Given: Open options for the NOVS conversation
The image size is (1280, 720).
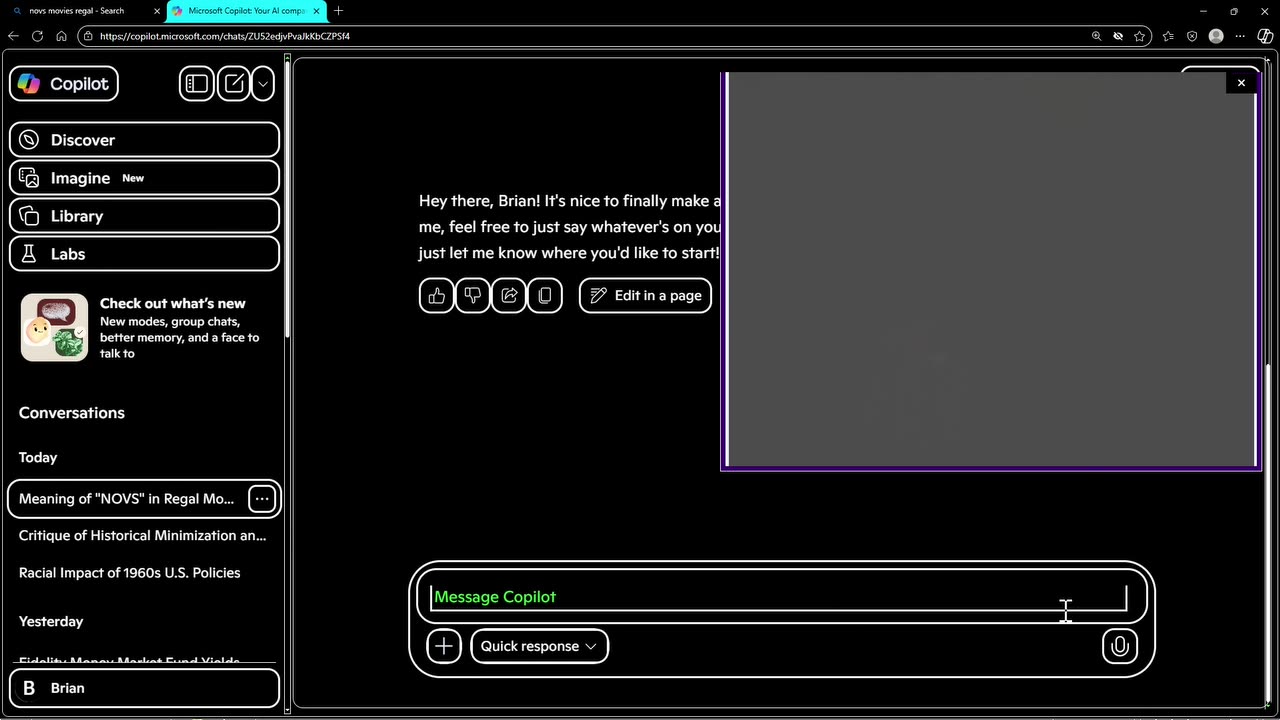Looking at the screenshot, I should [x=261, y=498].
